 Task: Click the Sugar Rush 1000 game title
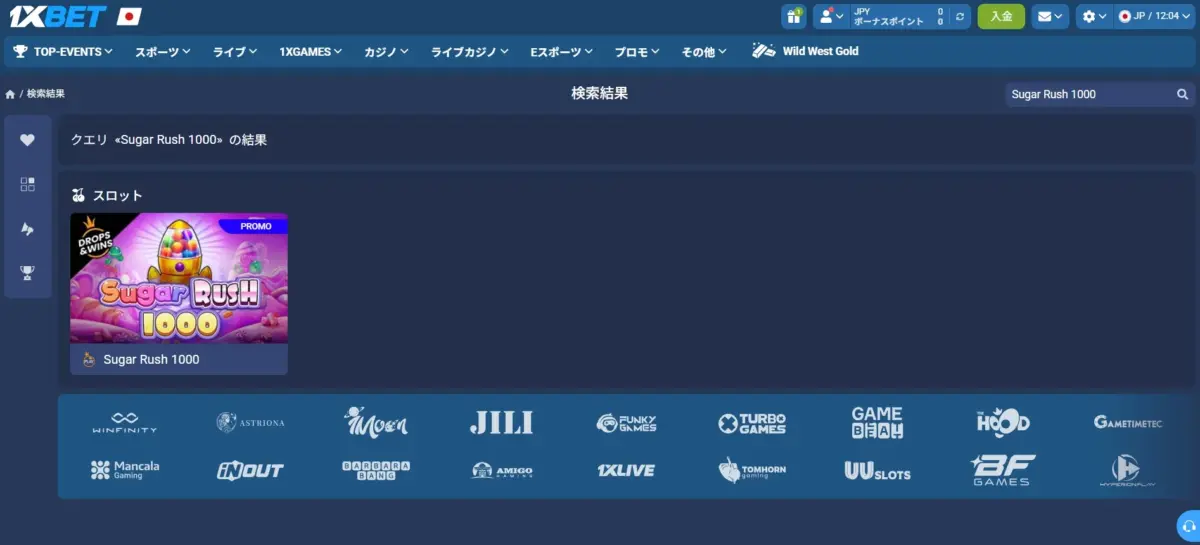coord(151,359)
